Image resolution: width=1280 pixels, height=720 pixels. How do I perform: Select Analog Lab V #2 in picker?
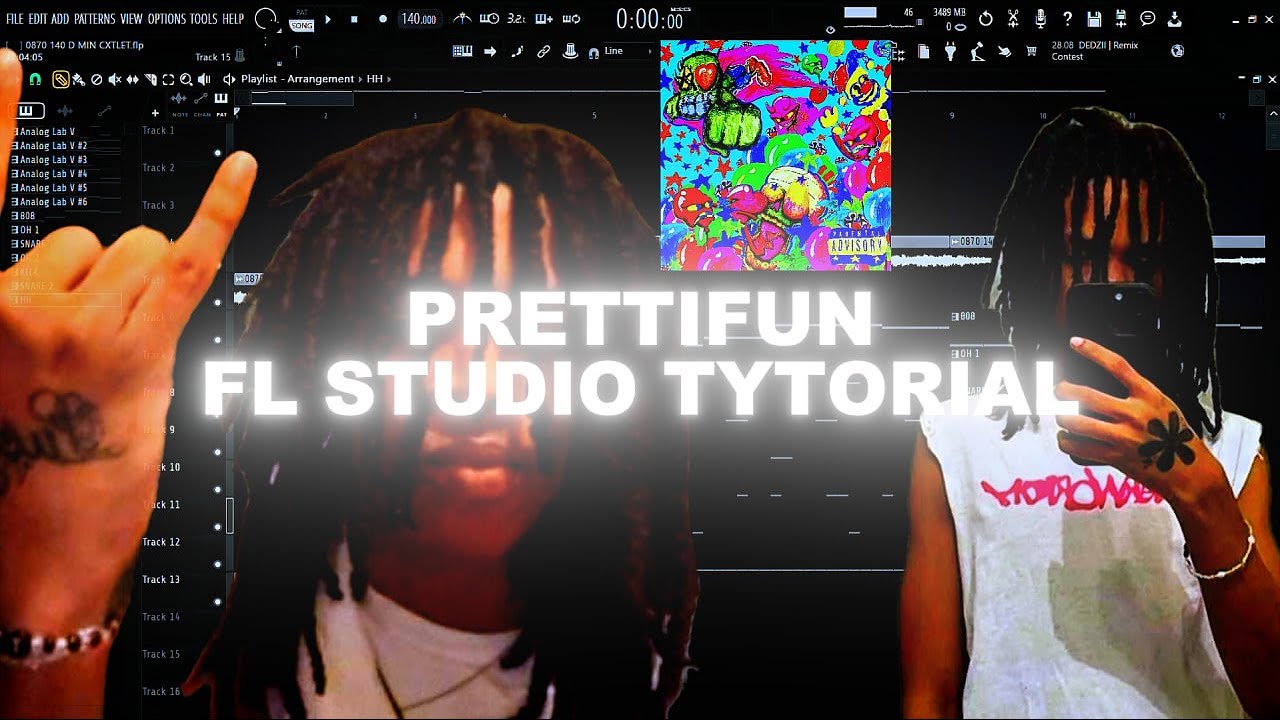pyautogui.click(x=50, y=146)
